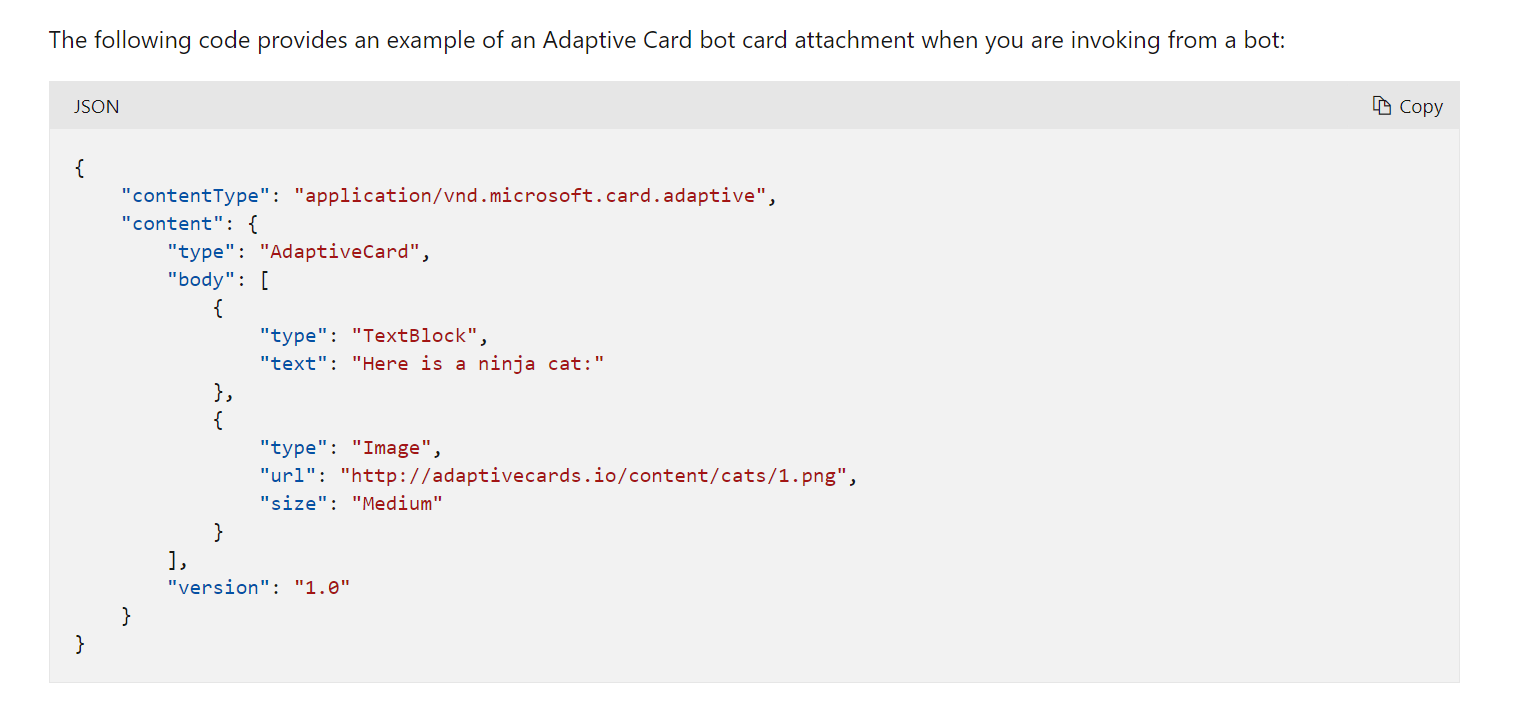Select the copy-to-clipboard pages icon
This screenshot has width=1517, height=713.
tap(1381, 105)
